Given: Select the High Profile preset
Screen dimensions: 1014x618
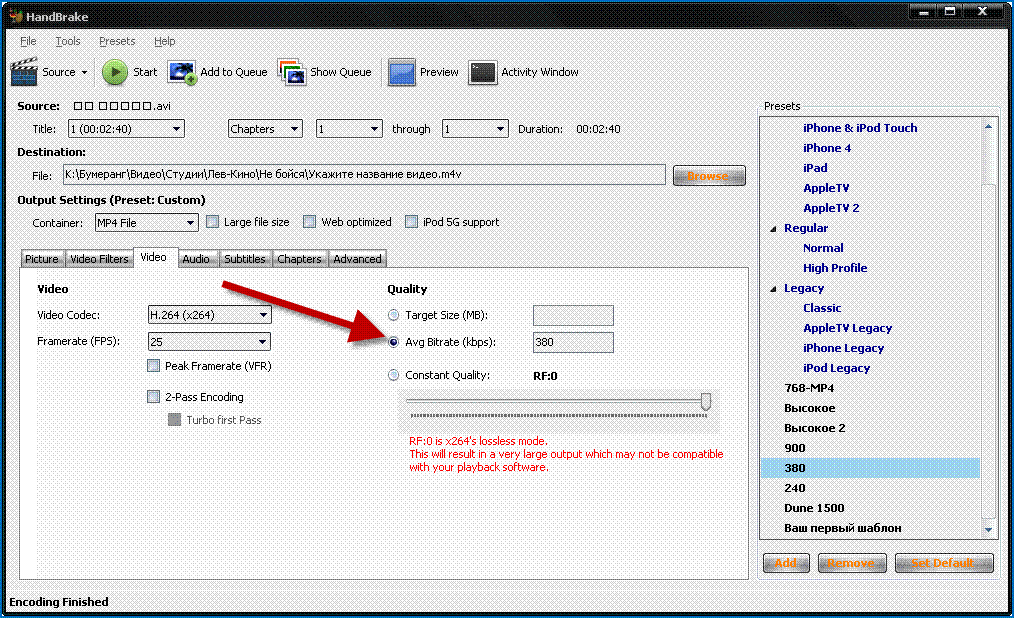Looking at the screenshot, I should pos(835,268).
